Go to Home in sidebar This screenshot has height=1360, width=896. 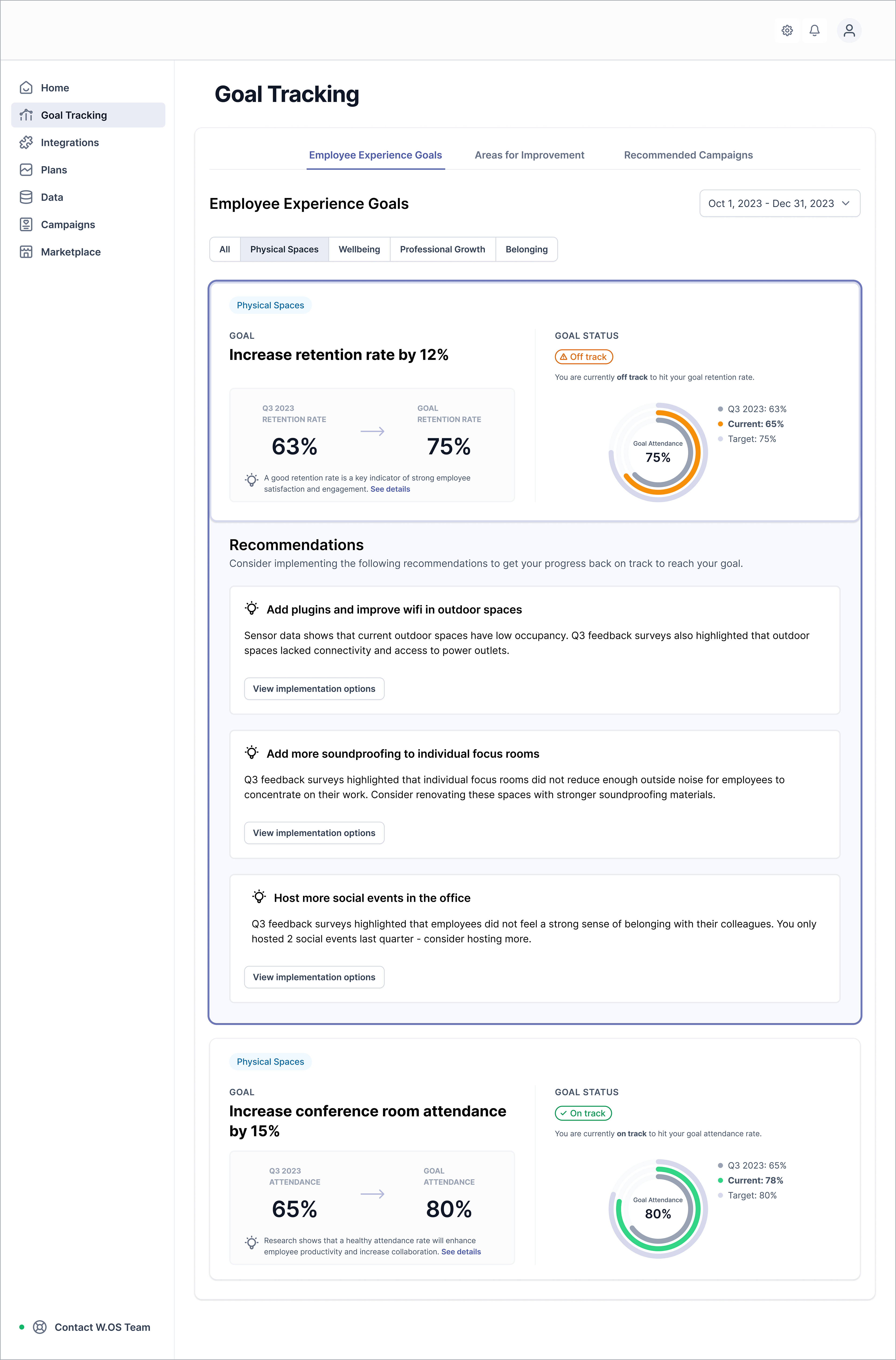[88, 88]
